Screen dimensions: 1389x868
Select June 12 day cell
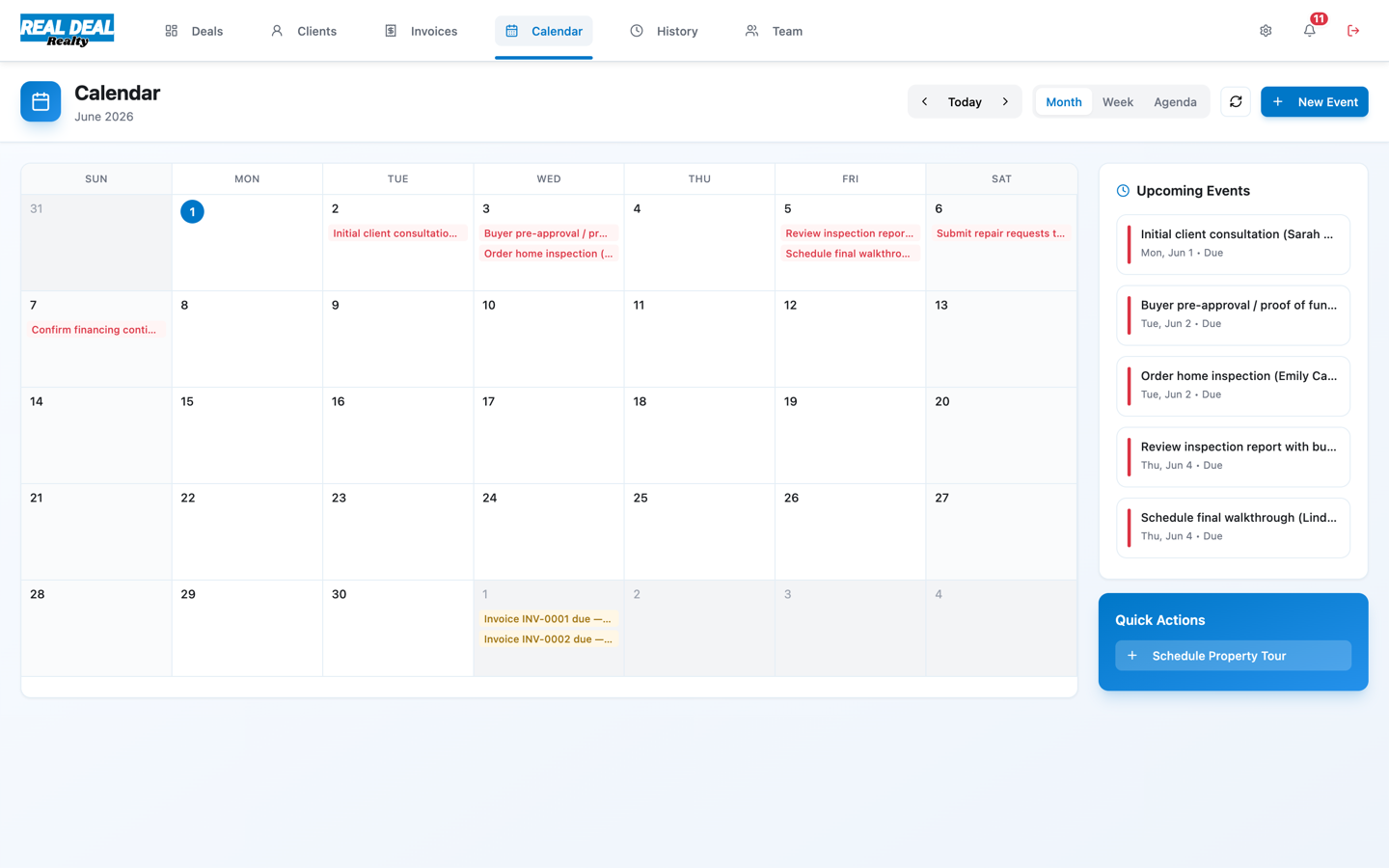click(x=850, y=339)
